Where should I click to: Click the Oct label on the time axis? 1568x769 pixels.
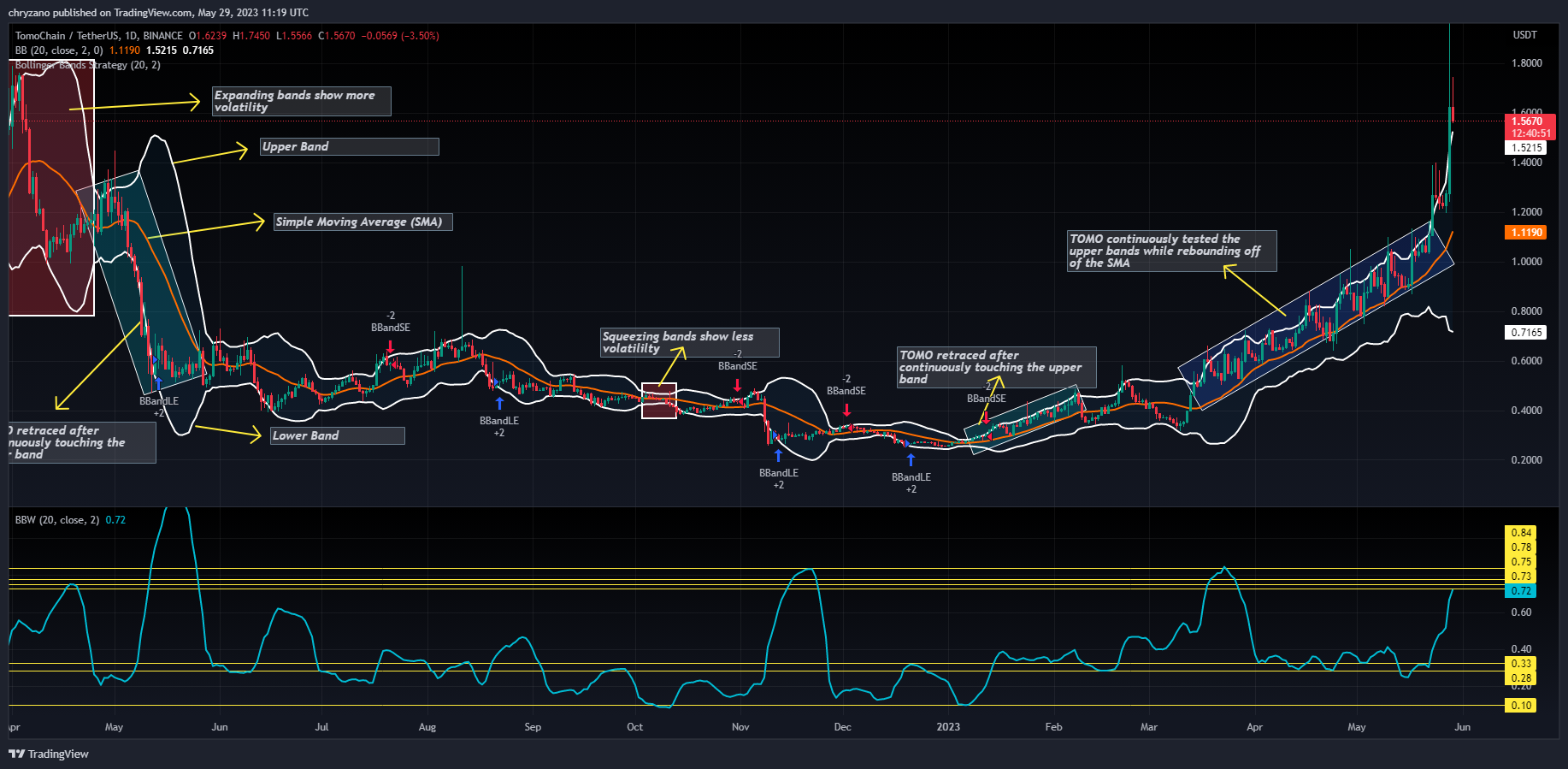[634, 727]
